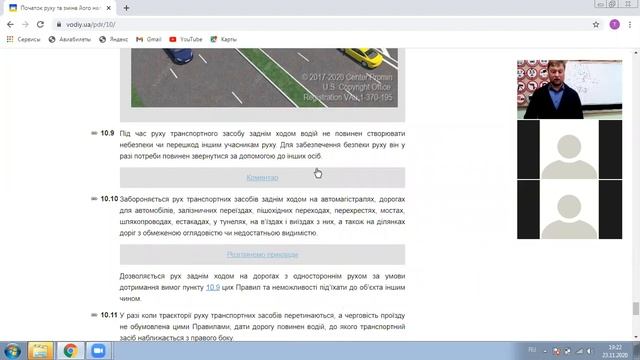Open a new browser tab
Screen dimensions: 640x360
(127, 8)
